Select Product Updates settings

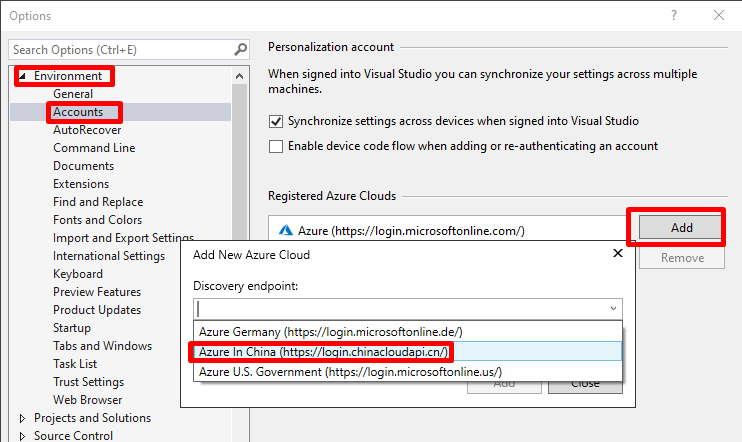pos(97,310)
